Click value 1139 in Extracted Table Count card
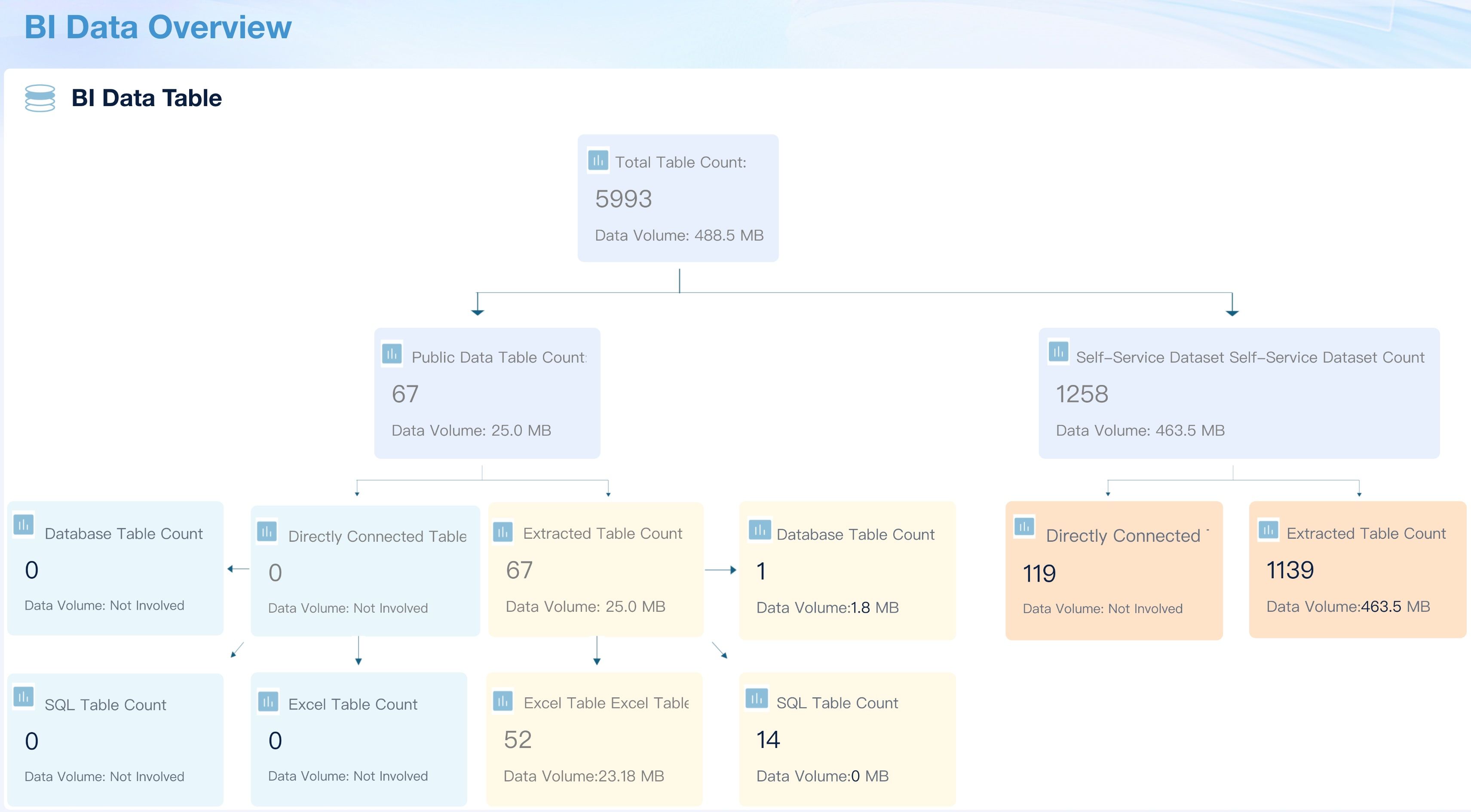Image resolution: width=1471 pixels, height=812 pixels. click(x=1290, y=570)
